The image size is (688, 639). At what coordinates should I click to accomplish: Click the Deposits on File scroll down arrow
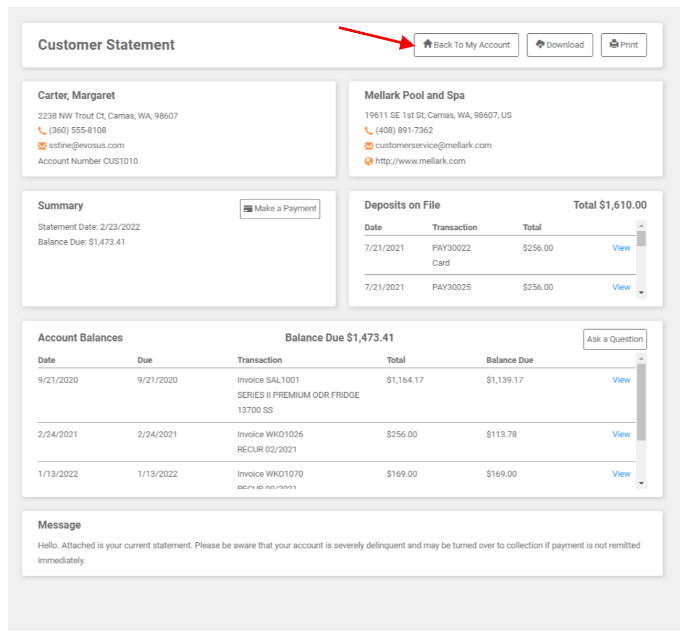[x=641, y=293]
